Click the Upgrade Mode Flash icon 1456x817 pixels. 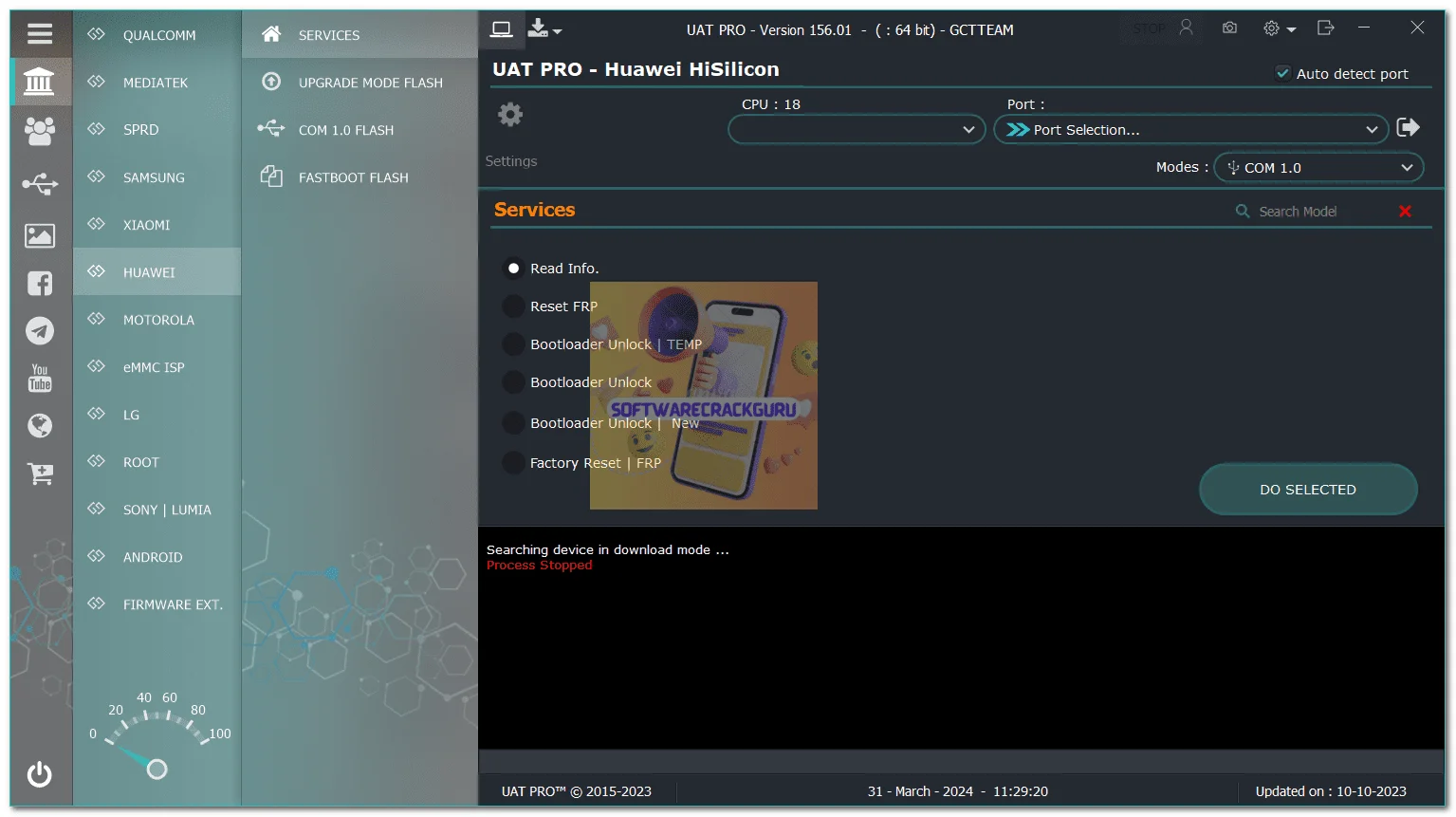[x=271, y=82]
